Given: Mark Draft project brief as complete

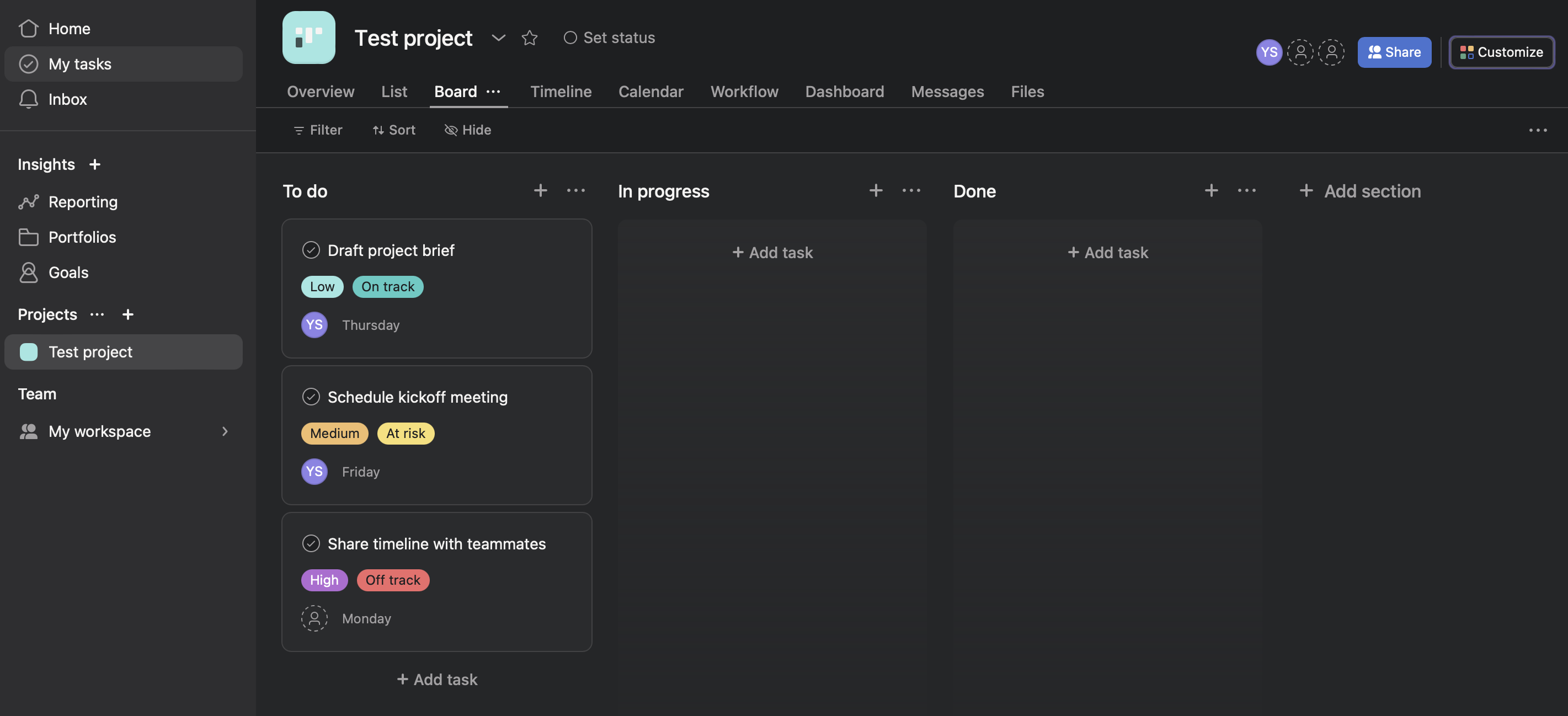Looking at the screenshot, I should [x=311, y=250].
